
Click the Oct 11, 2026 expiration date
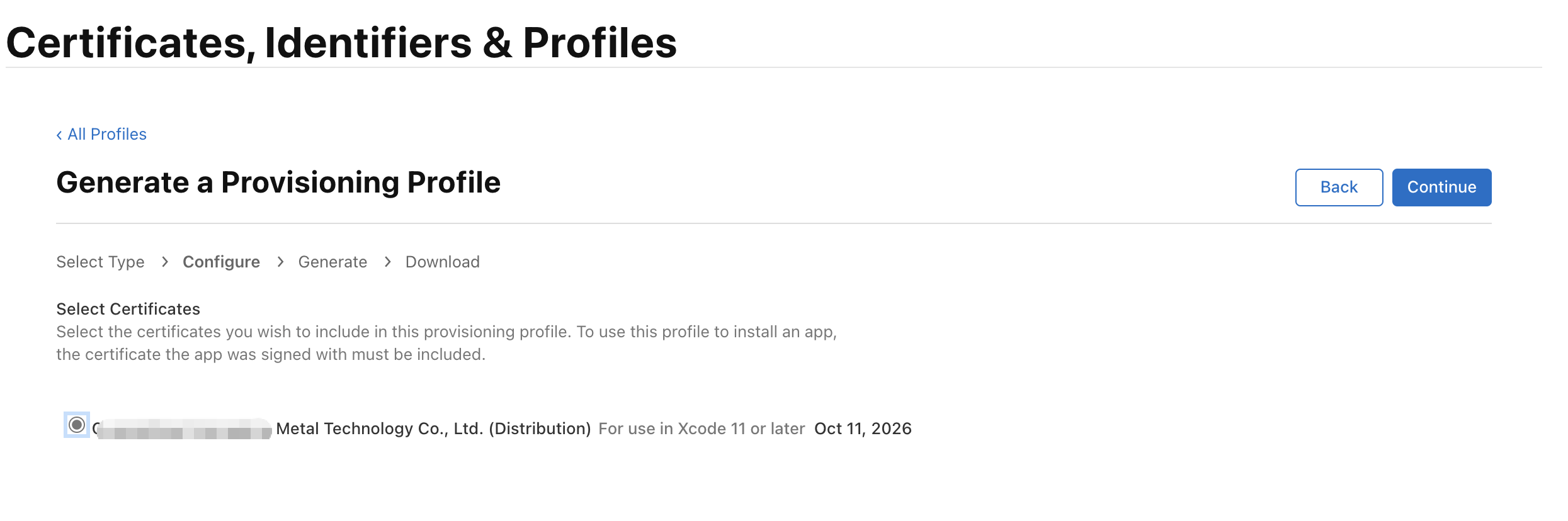pyautogui.click(x=863, y=429)
